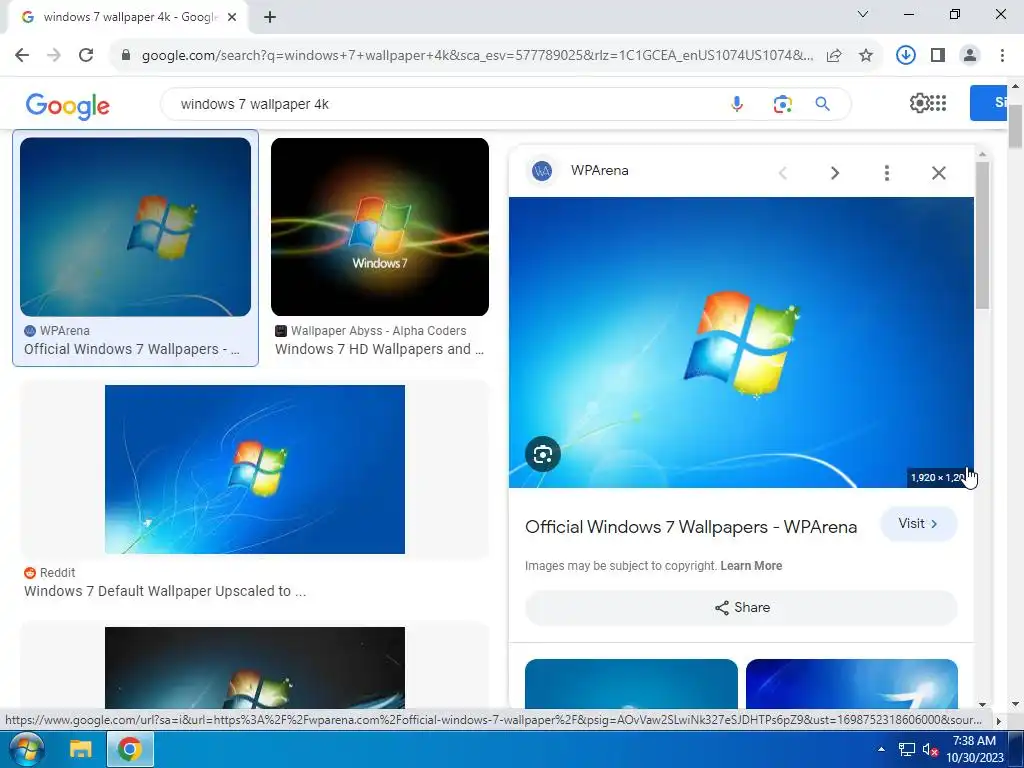Search by image with Google Lens icon
Screen dimensions: 1024x768
tap(782, 104)
